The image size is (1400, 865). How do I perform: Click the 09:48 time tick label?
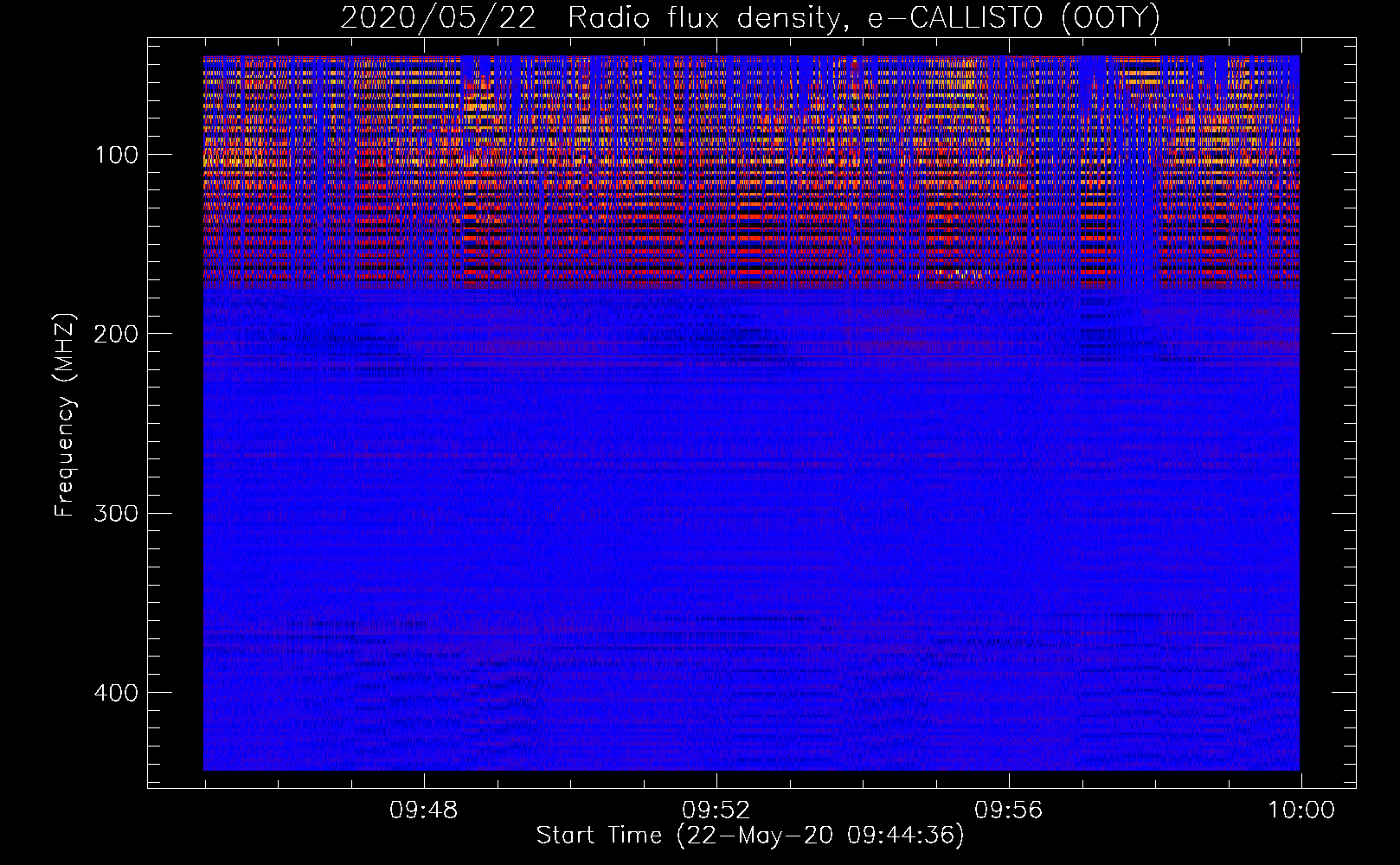(x=423, y=811)
